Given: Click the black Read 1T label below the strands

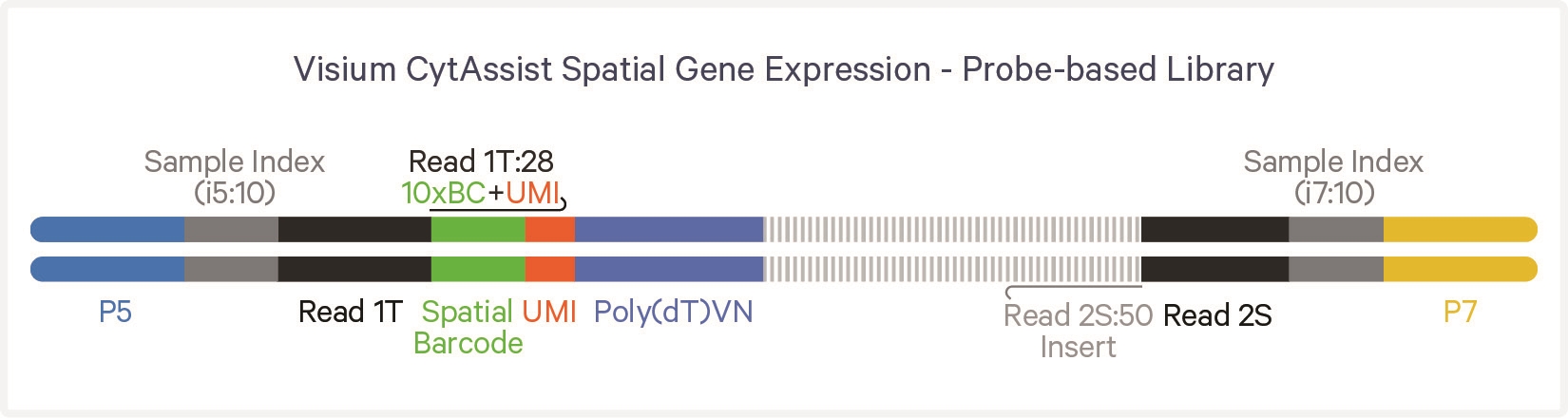Looking at the screenshot, I should pos(350,312).
